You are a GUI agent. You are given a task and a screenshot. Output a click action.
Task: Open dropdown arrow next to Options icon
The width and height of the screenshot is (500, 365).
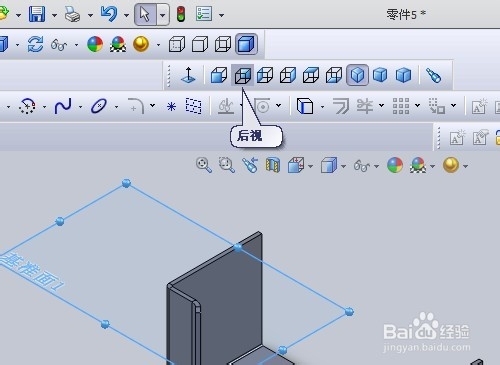pos(221,15)
